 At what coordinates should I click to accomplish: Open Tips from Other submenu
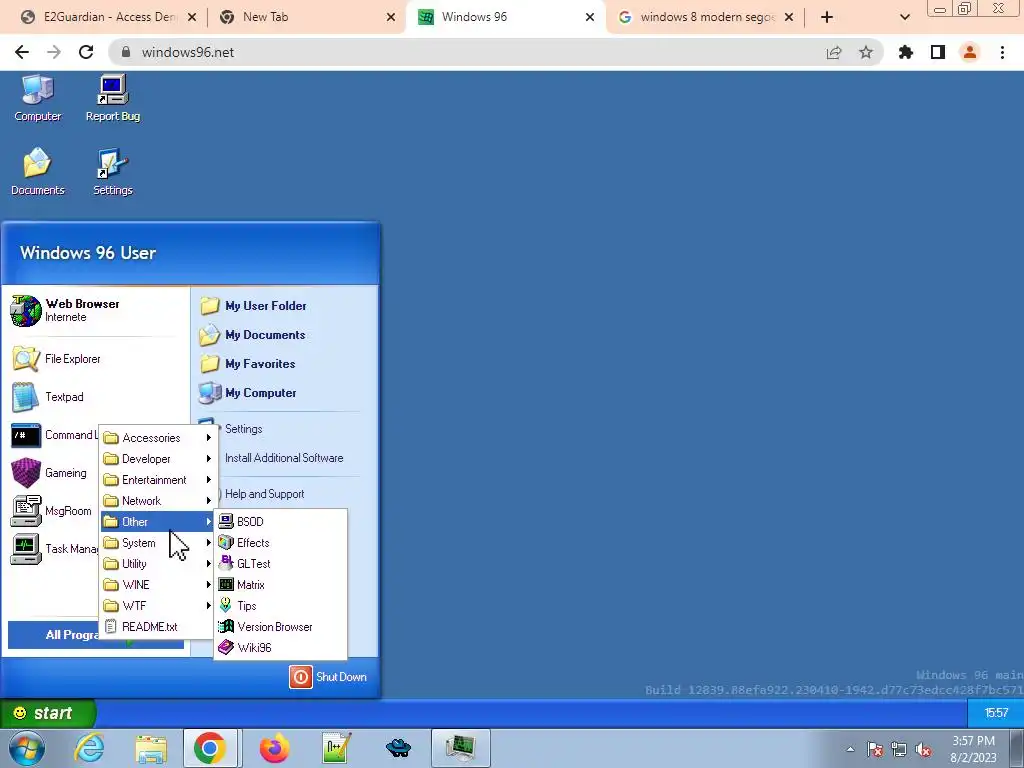(x=281, y=605)
